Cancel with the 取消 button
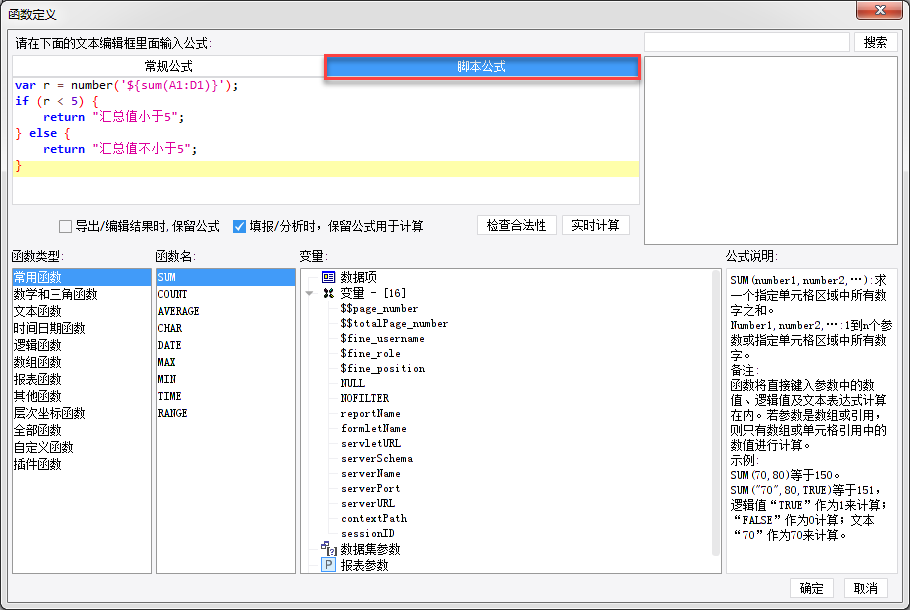 [865, 588]
